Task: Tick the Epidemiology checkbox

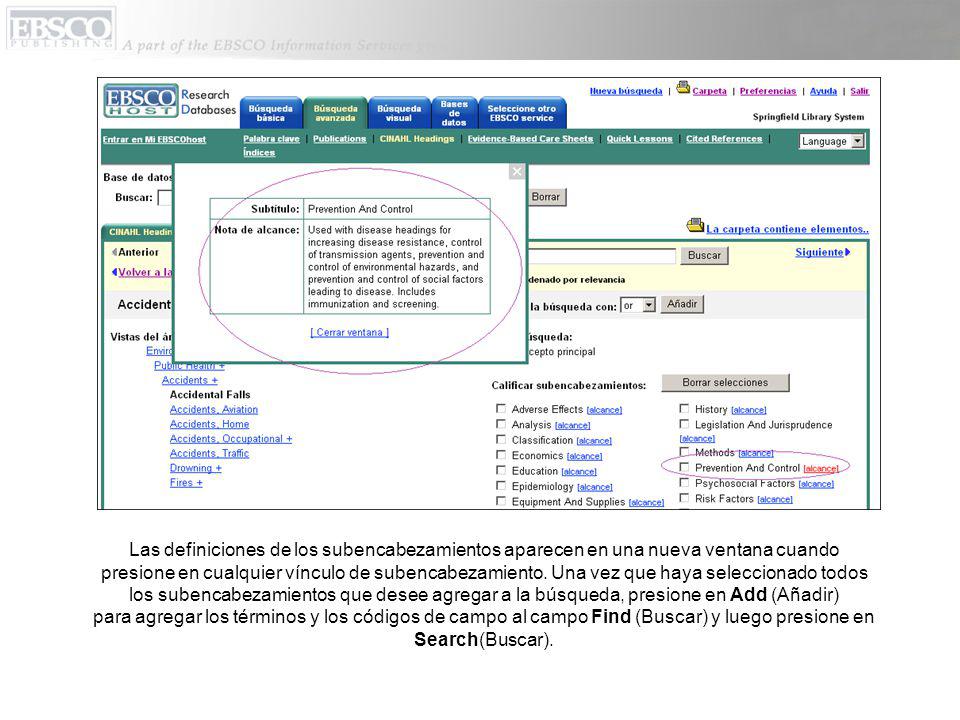Action: [x=501, y=486]
